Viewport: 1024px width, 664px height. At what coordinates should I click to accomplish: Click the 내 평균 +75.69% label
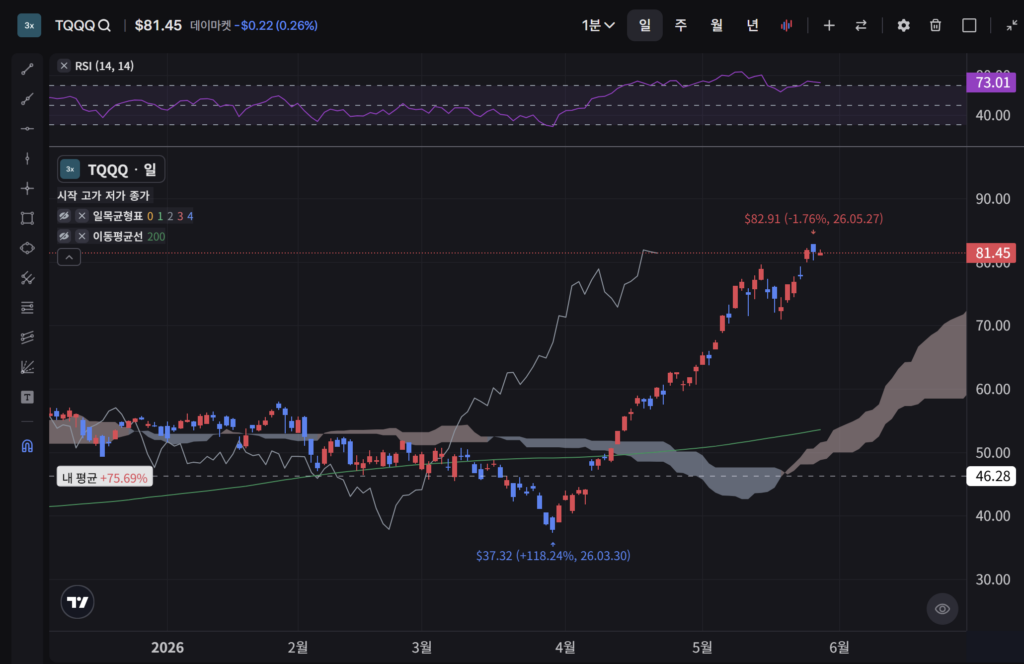pyautogui.click(x=104, y=478)
